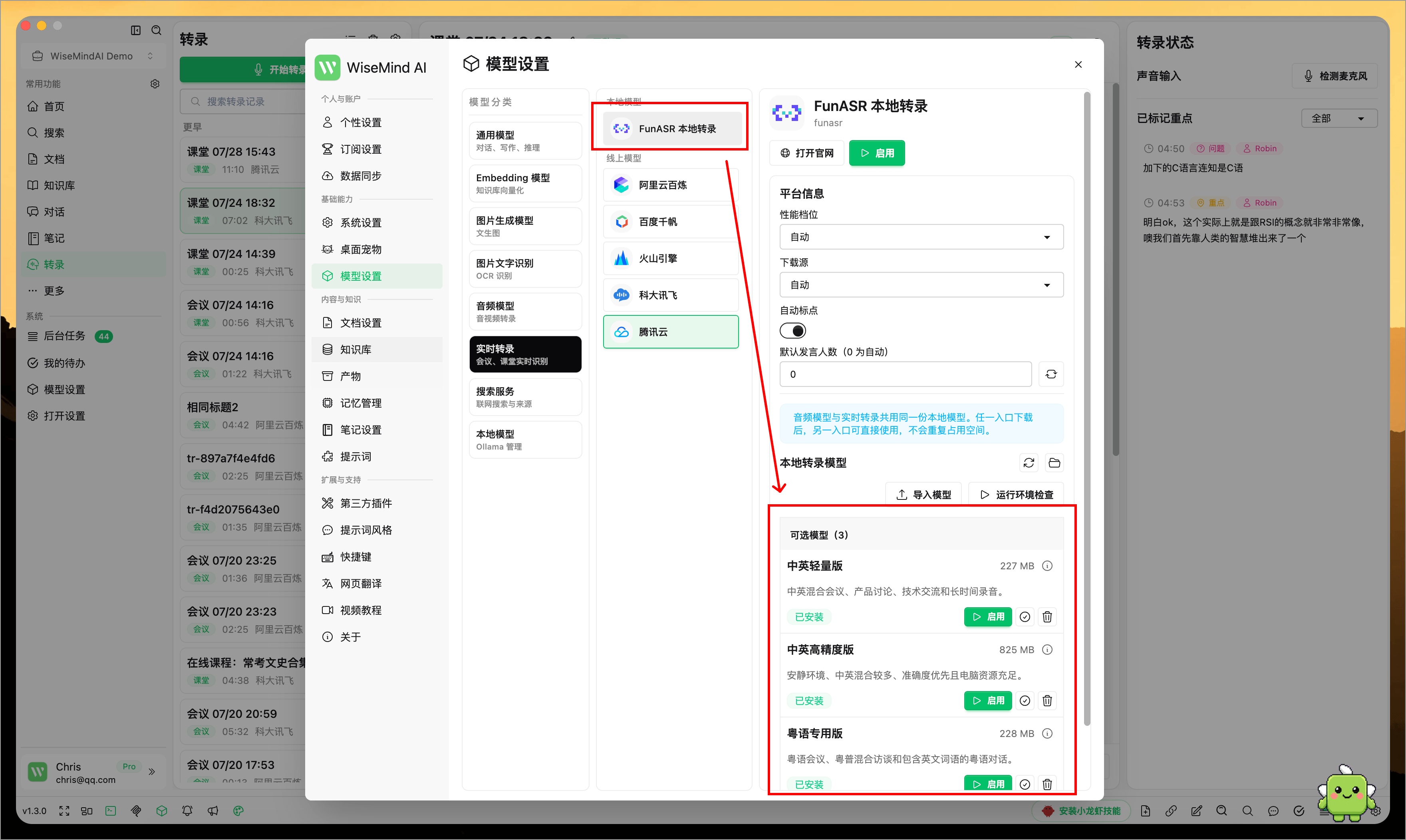Screen dimensions: 1406x840
Task: Open announcements via the megaphone icon
Action: pyautogui.click(x=213, y=811)
